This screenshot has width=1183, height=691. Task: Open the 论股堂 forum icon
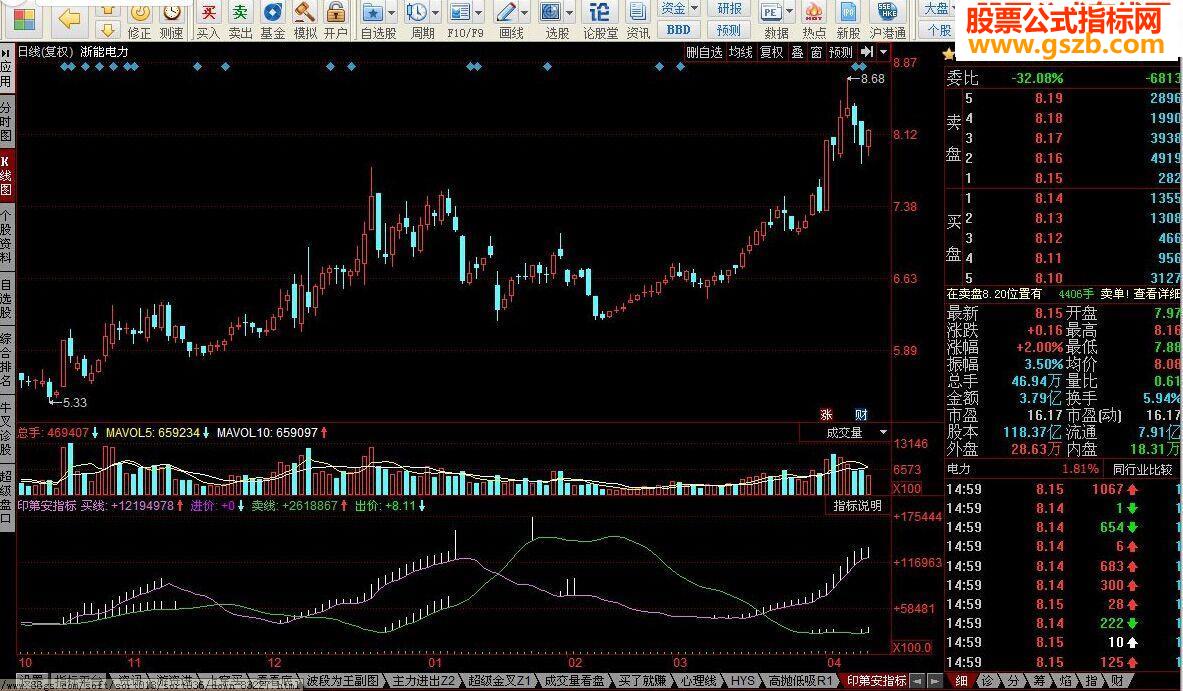[x=600, y=12]
